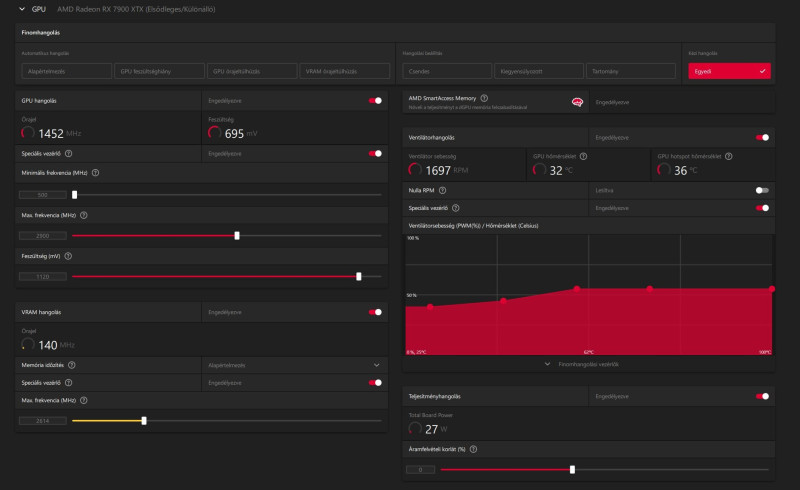The image size is (800, 490).
Task: Expand Finomhangolási vezérlők
Action: click(582, 364)
